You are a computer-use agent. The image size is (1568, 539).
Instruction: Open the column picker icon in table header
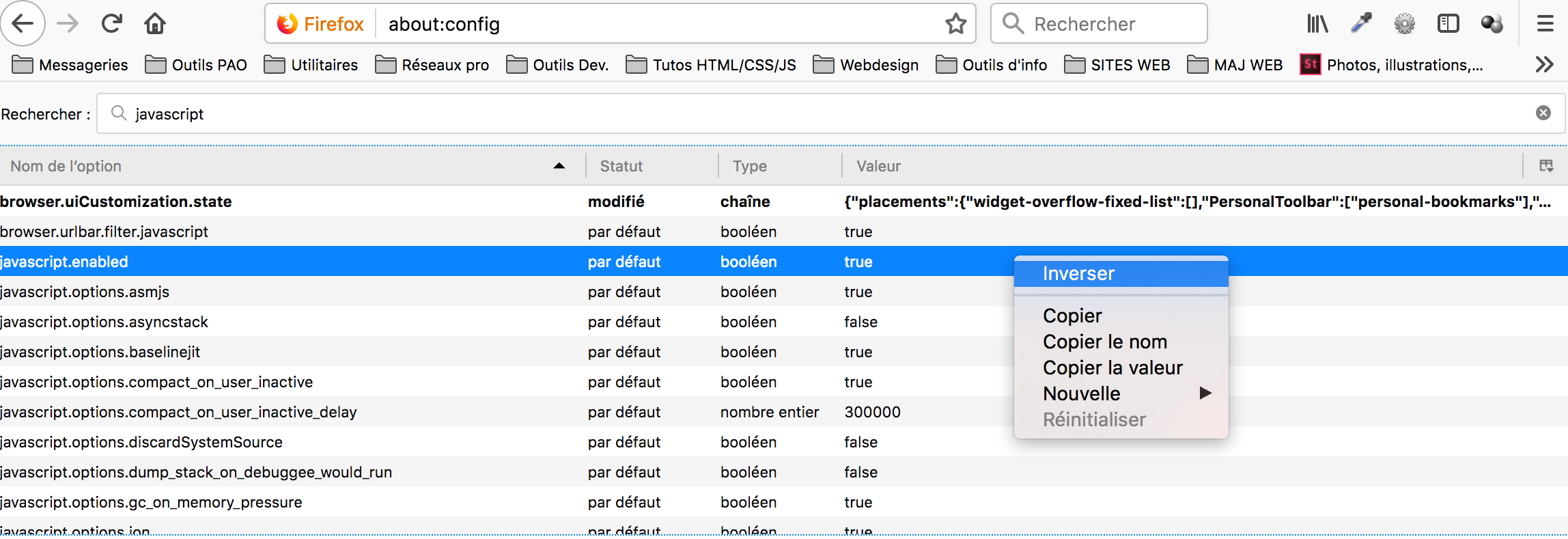pos(1546,165)
